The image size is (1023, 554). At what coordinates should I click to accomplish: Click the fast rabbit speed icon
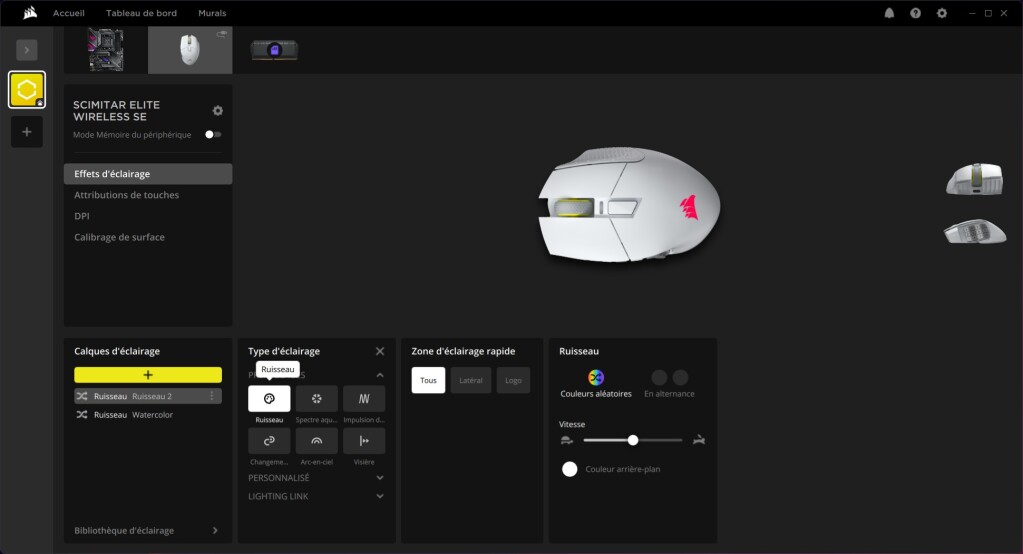click(x=699, y=440)
